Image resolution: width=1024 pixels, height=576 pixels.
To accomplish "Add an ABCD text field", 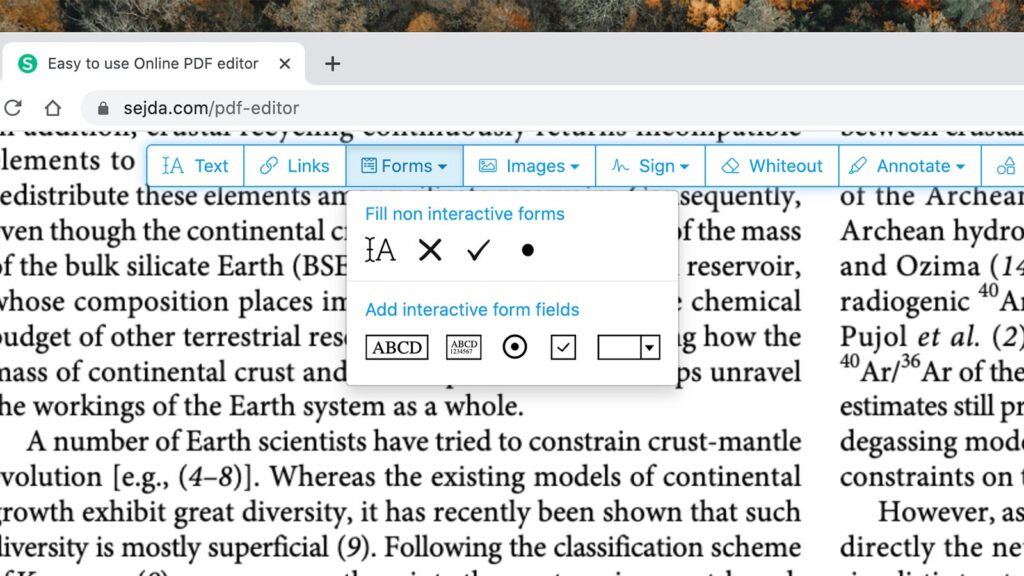I will tap(396, 347).
